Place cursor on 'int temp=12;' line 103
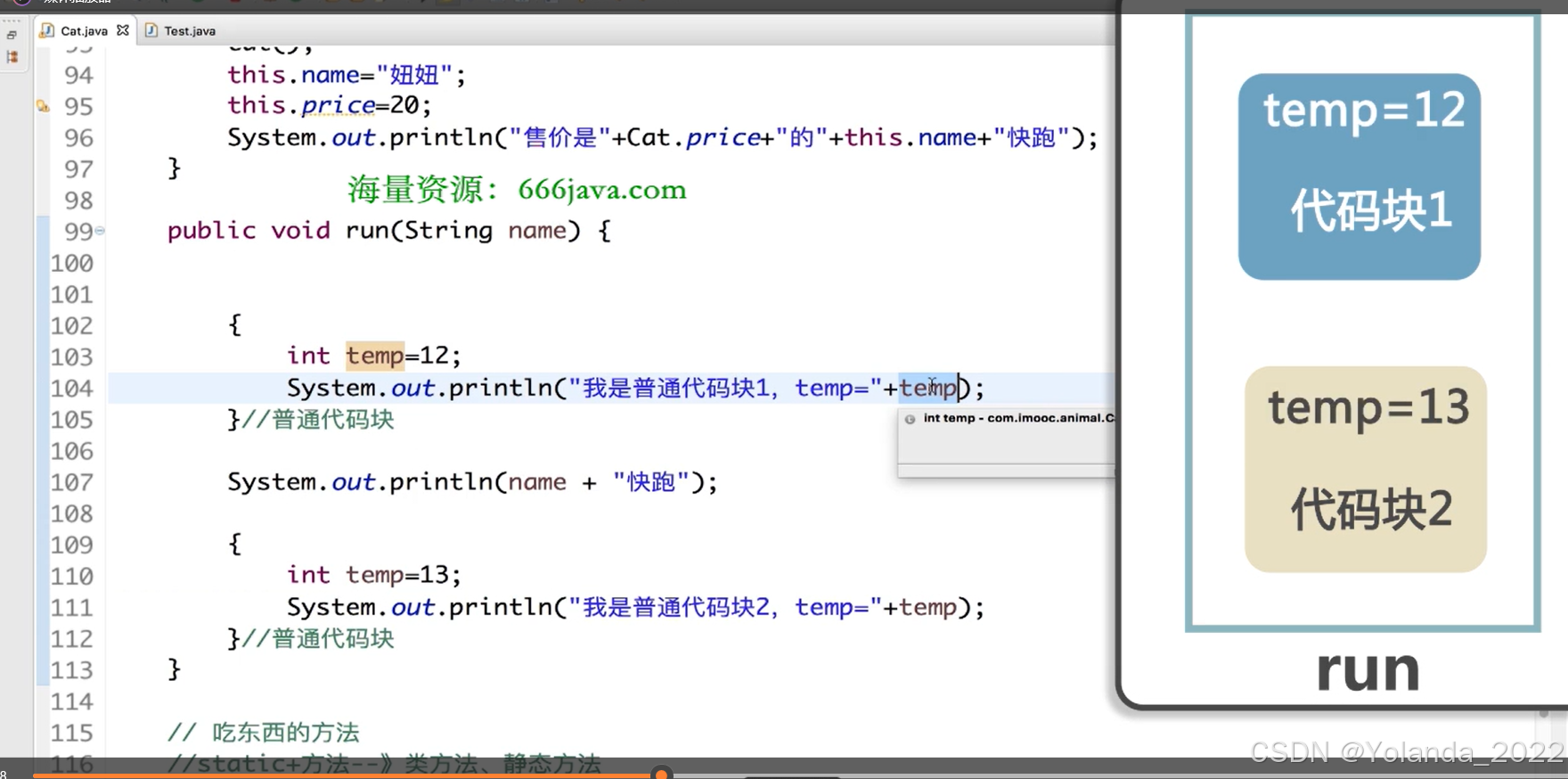The height and width of the screenshot is (779, 1568). pyautogui.click(x=374, y=356)
